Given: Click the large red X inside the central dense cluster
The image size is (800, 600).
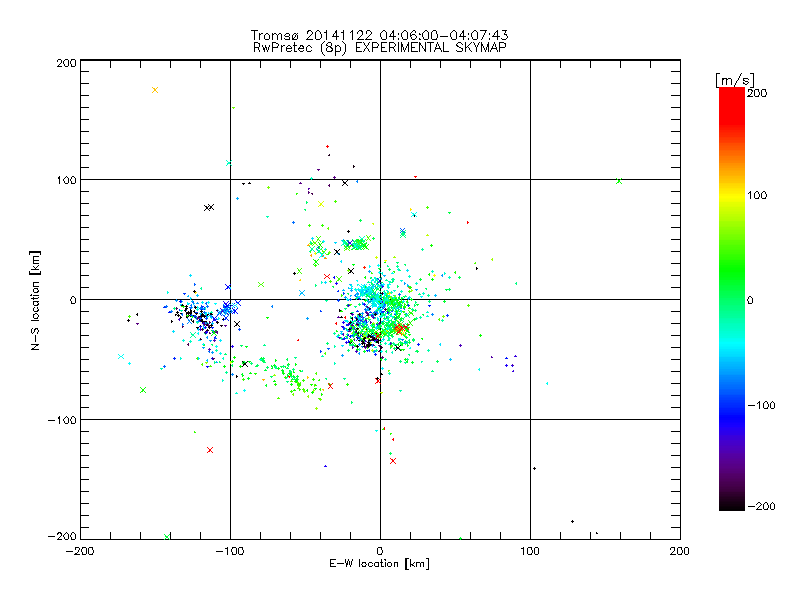Looking at the screenshot, I should click(x=399, y=330).
